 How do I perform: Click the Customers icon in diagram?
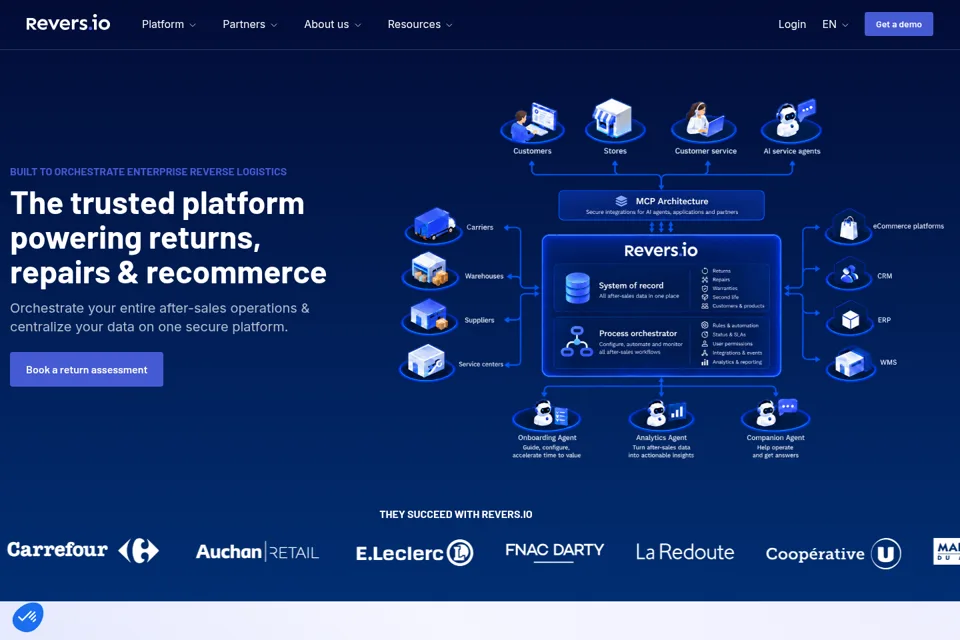tap(532, 122)
